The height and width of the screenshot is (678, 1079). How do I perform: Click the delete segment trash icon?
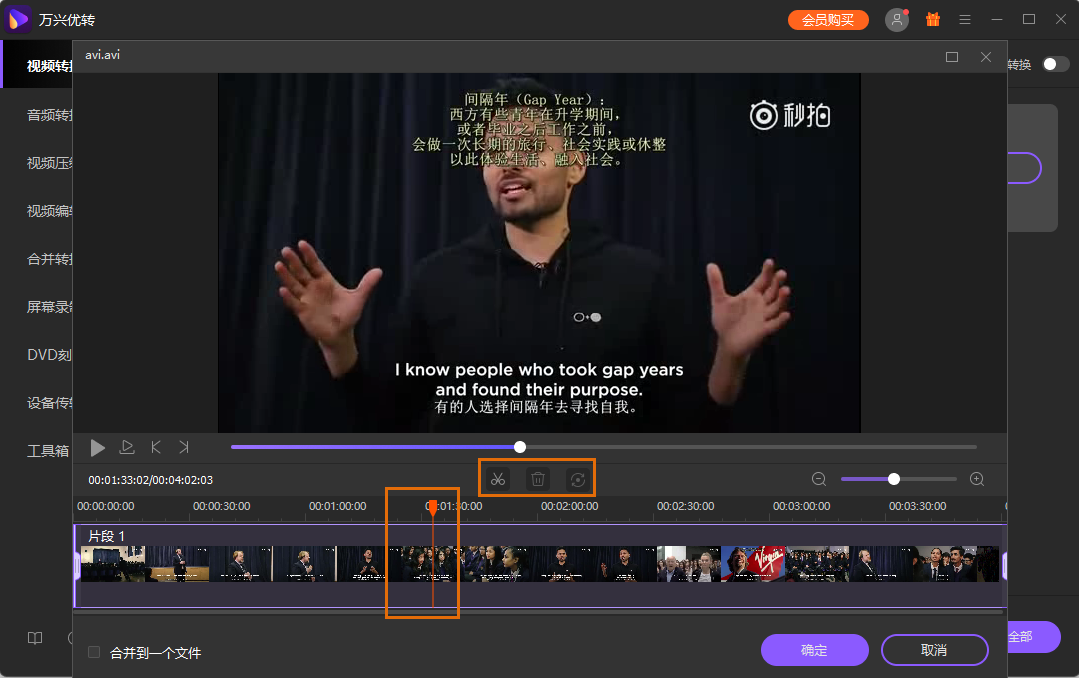coord(537,478)
